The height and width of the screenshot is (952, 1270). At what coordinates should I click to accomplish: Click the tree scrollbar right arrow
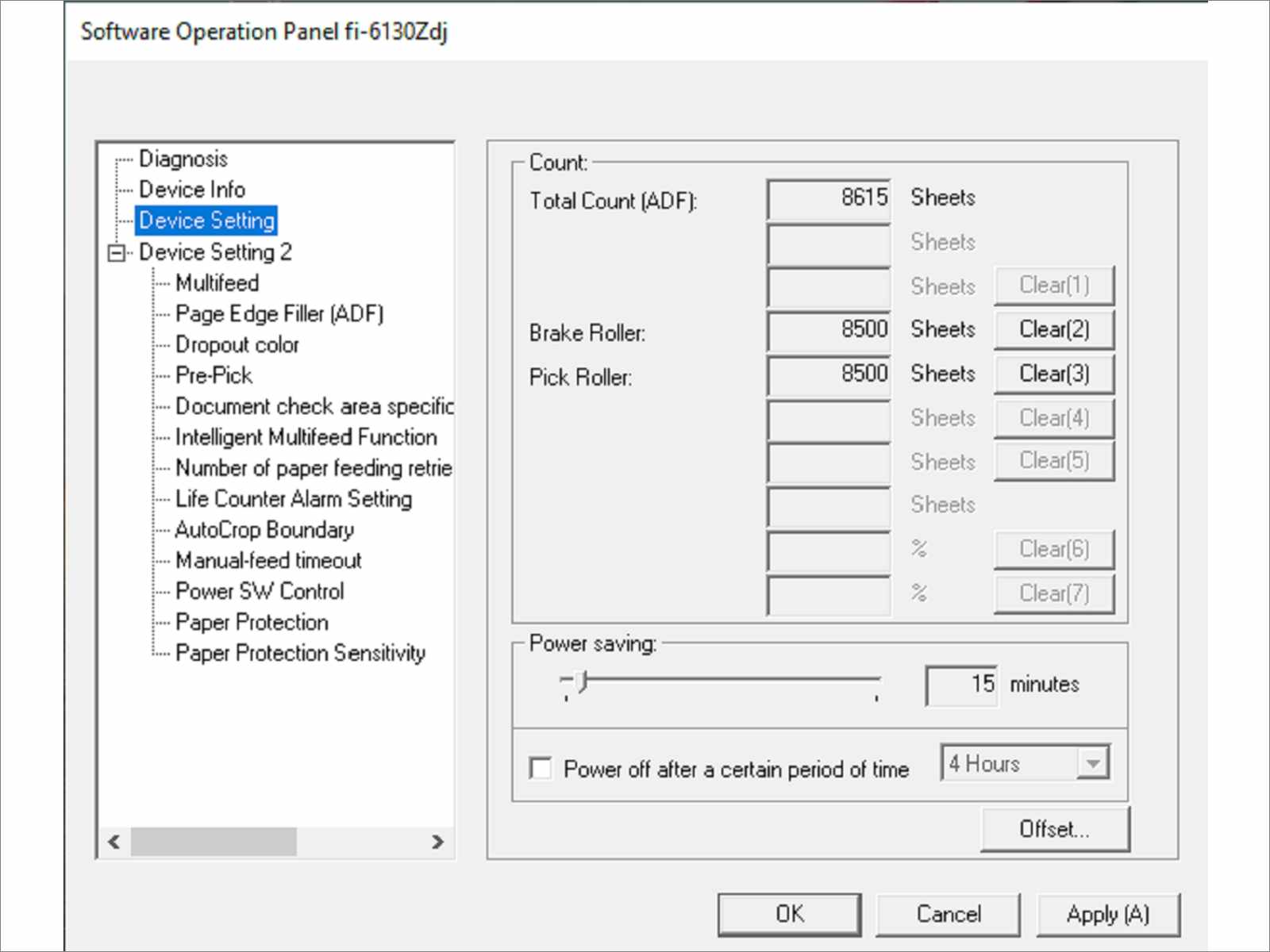[x=437, y=842]
